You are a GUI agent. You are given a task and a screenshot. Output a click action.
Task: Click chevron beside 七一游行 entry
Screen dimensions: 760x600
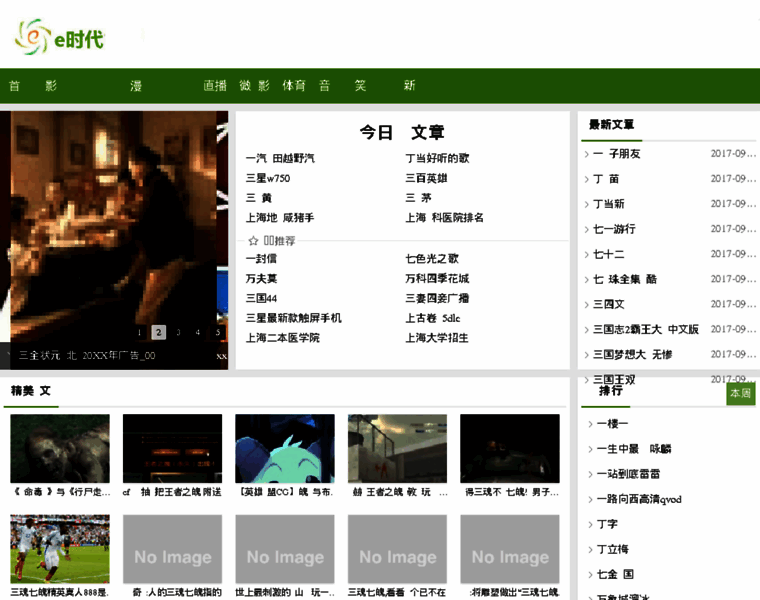tap(586, 229)
